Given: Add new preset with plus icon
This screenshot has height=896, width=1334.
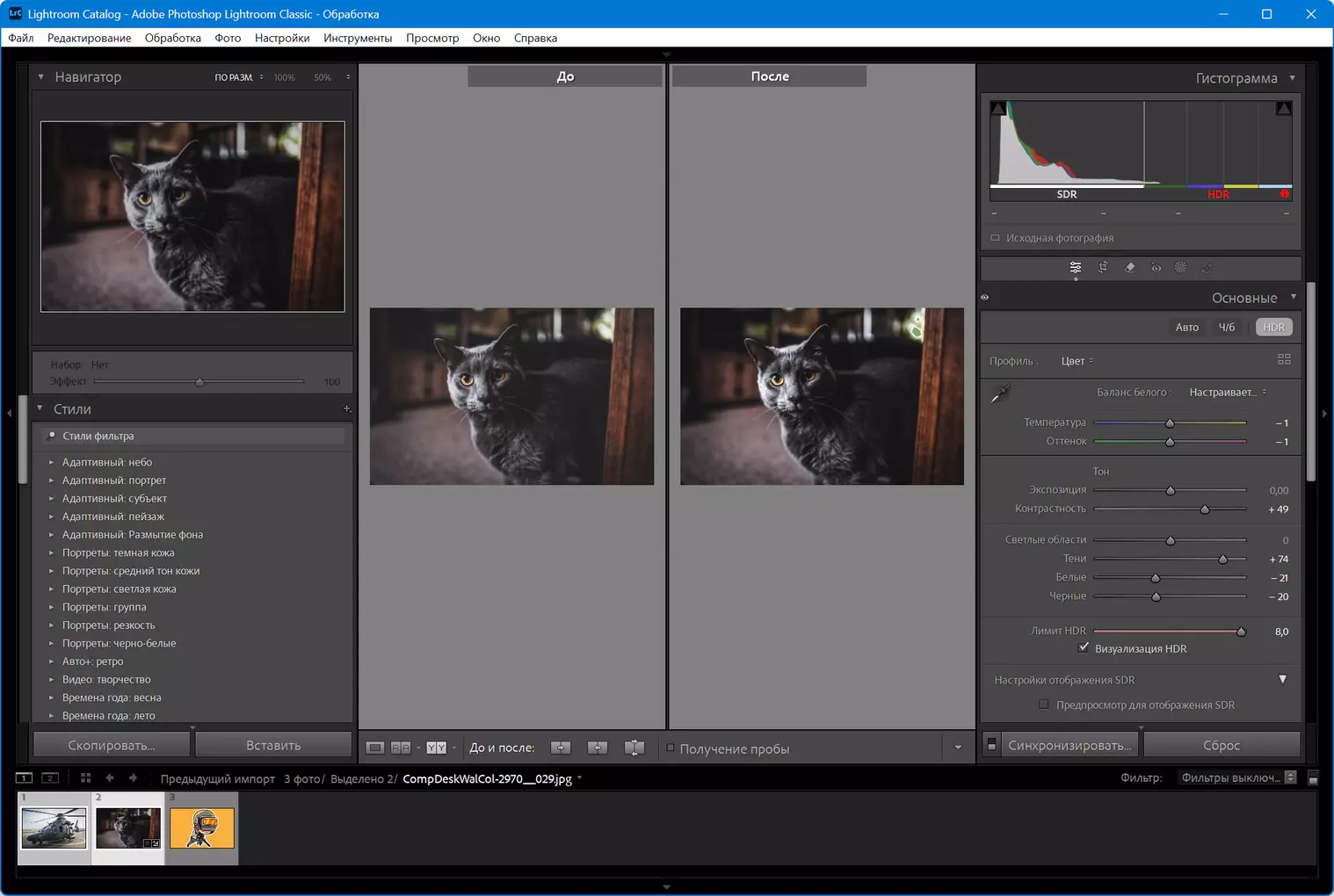Looking at the screenshot, I should click(347, 408).
